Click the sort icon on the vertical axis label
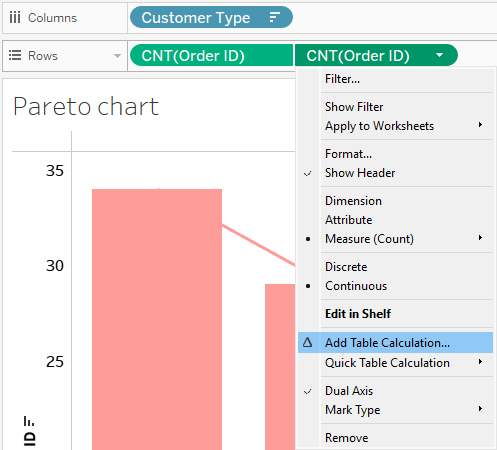The width and height of the screenshot is (497, 450). pos(29,421)
